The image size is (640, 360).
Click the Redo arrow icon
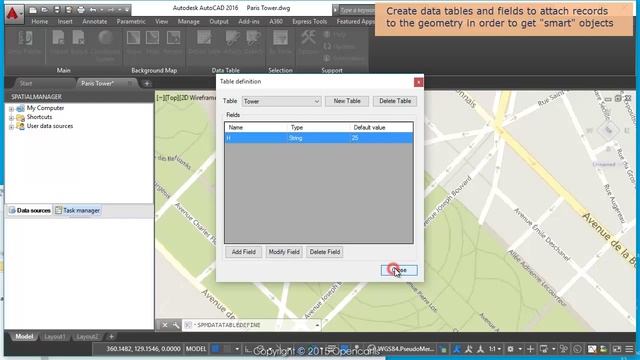111,9
